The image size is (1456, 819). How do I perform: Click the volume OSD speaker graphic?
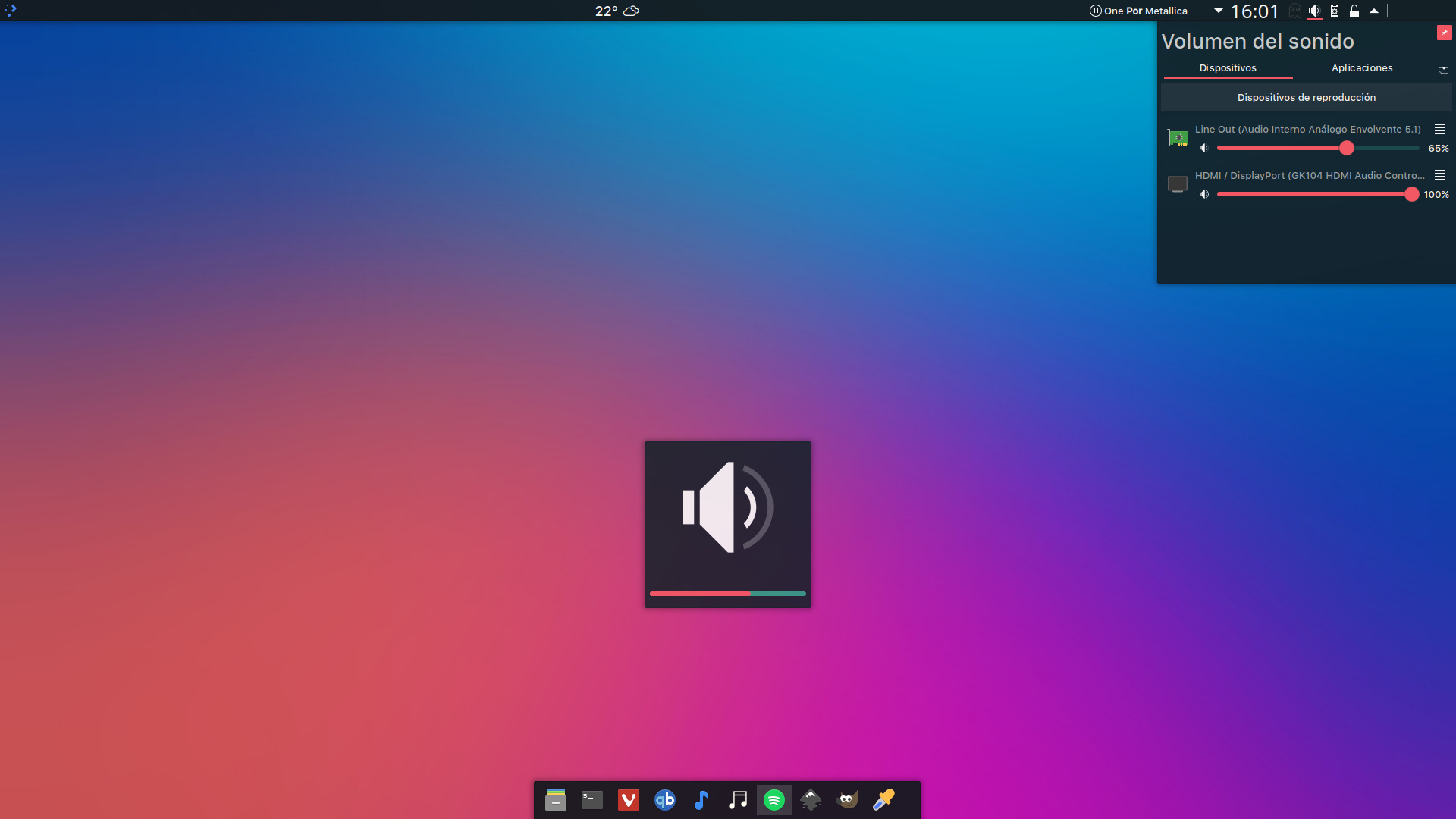click(x=728, y=507)
